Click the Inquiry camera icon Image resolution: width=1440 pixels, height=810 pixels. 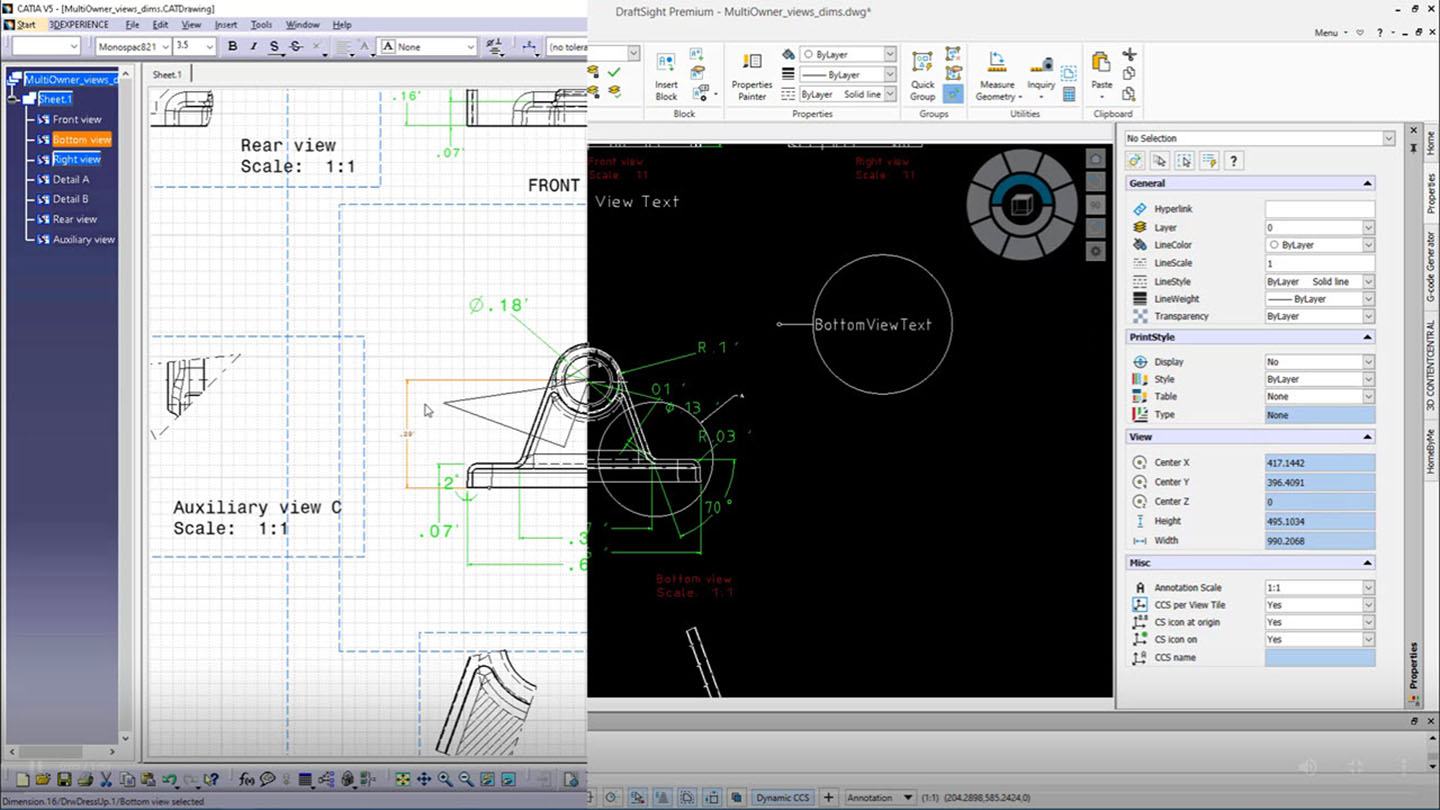coord(1041,65)
